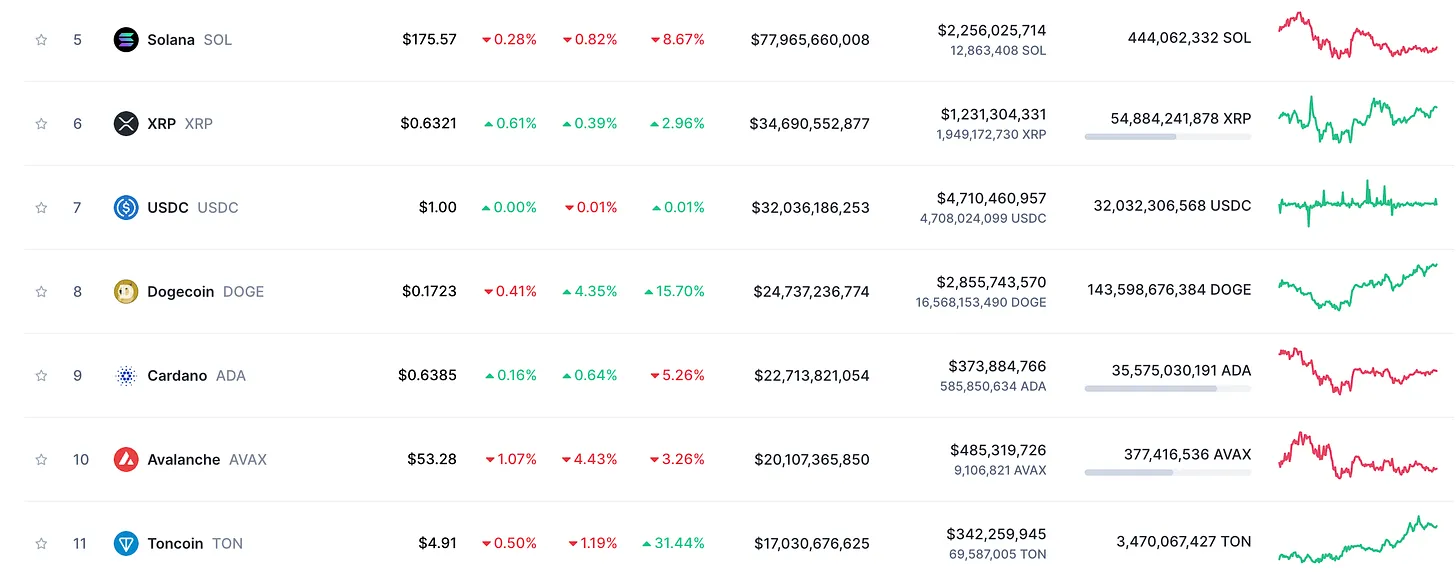The height and width of the screenshot is (580, 1456).
Task: Toggle the watchlist star for Dogecoin
Action: 41,292
